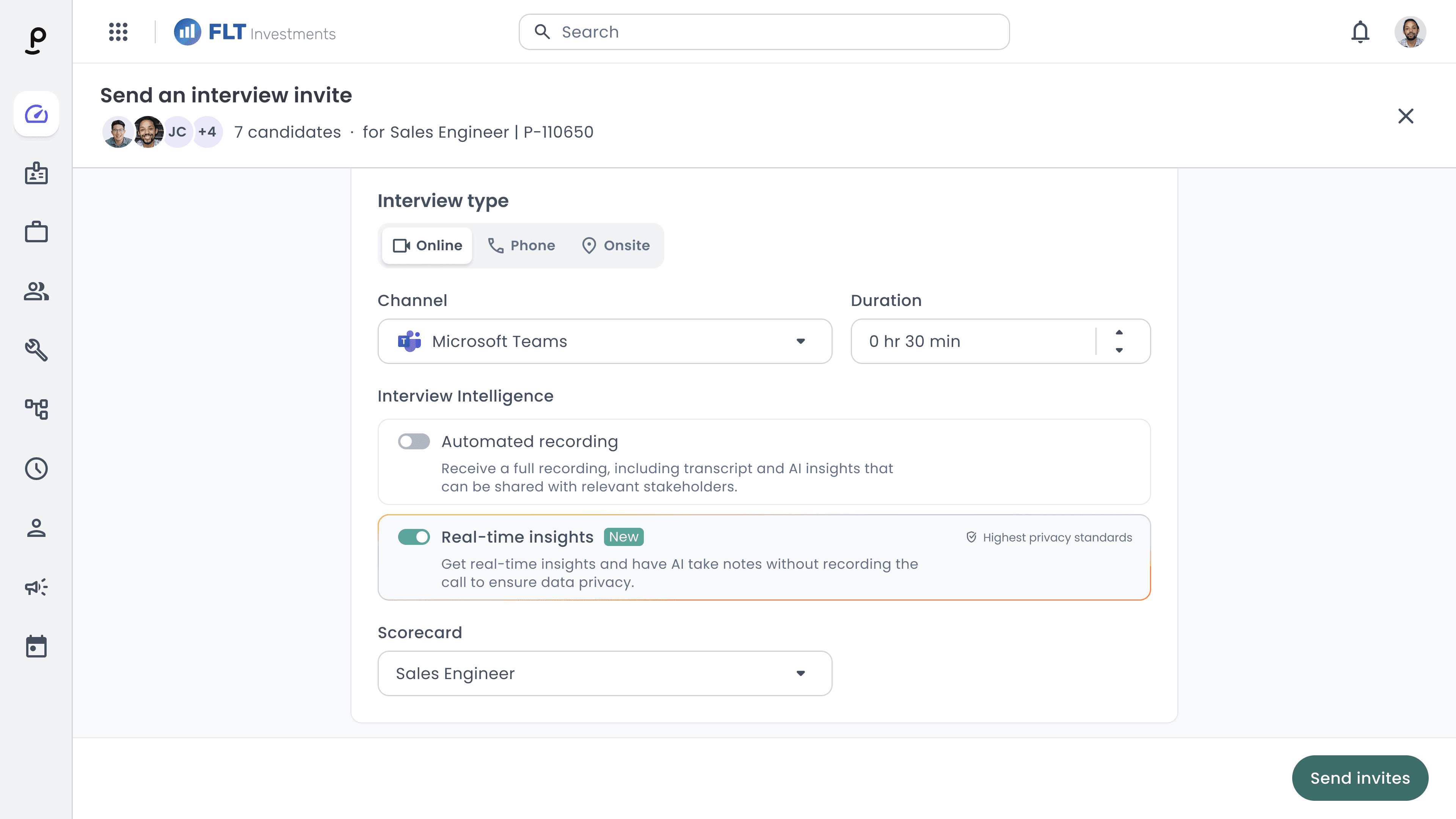Select the Onsite interview type

[615, 245]
